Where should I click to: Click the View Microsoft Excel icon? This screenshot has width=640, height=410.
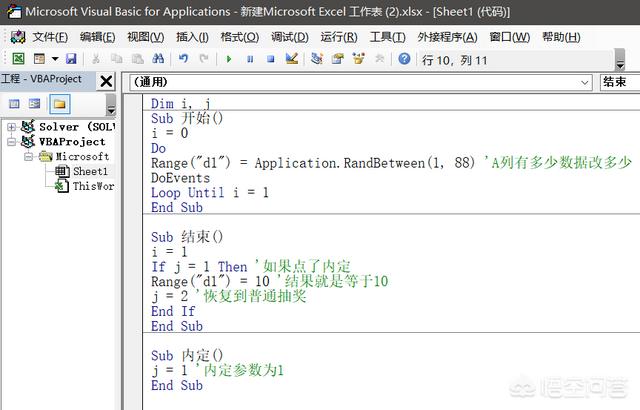pyautogui.click(x=18, y=59)
